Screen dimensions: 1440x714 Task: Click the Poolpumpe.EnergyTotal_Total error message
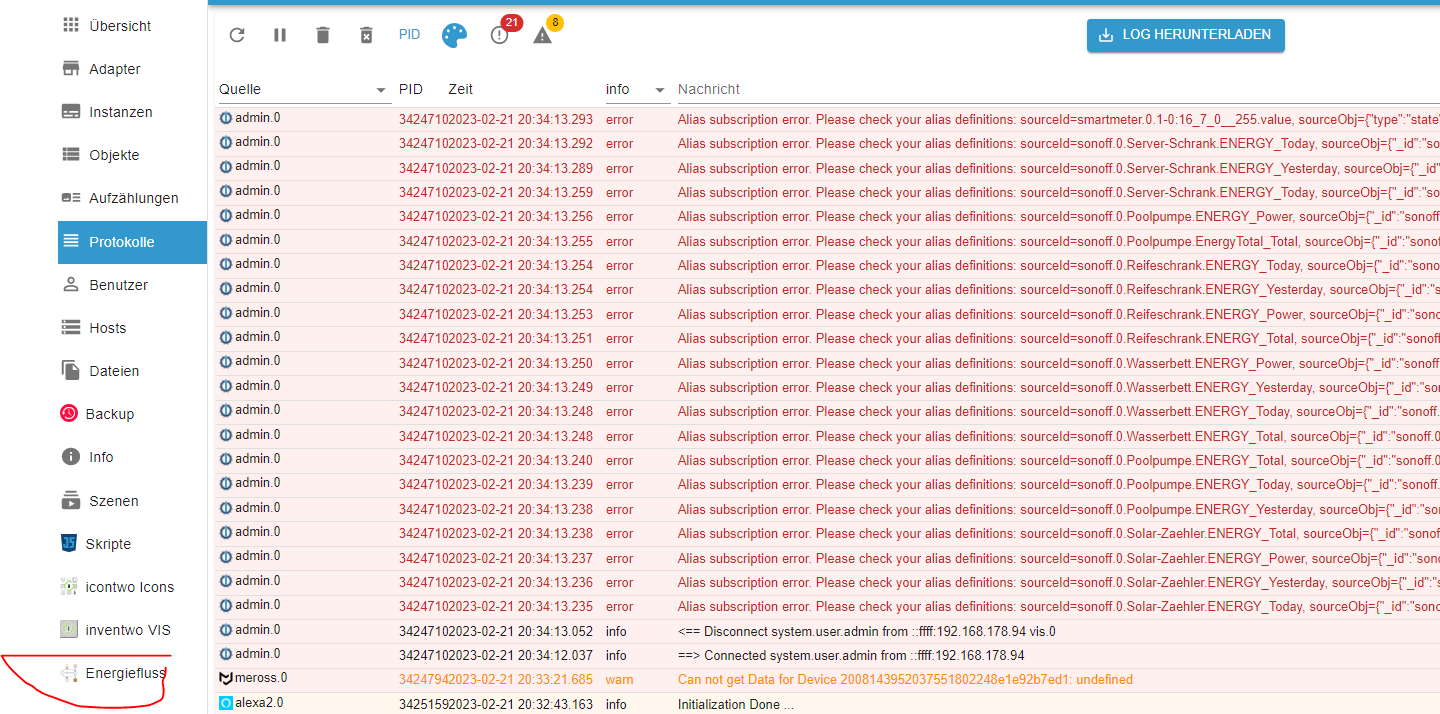[x=1059, y=242]
